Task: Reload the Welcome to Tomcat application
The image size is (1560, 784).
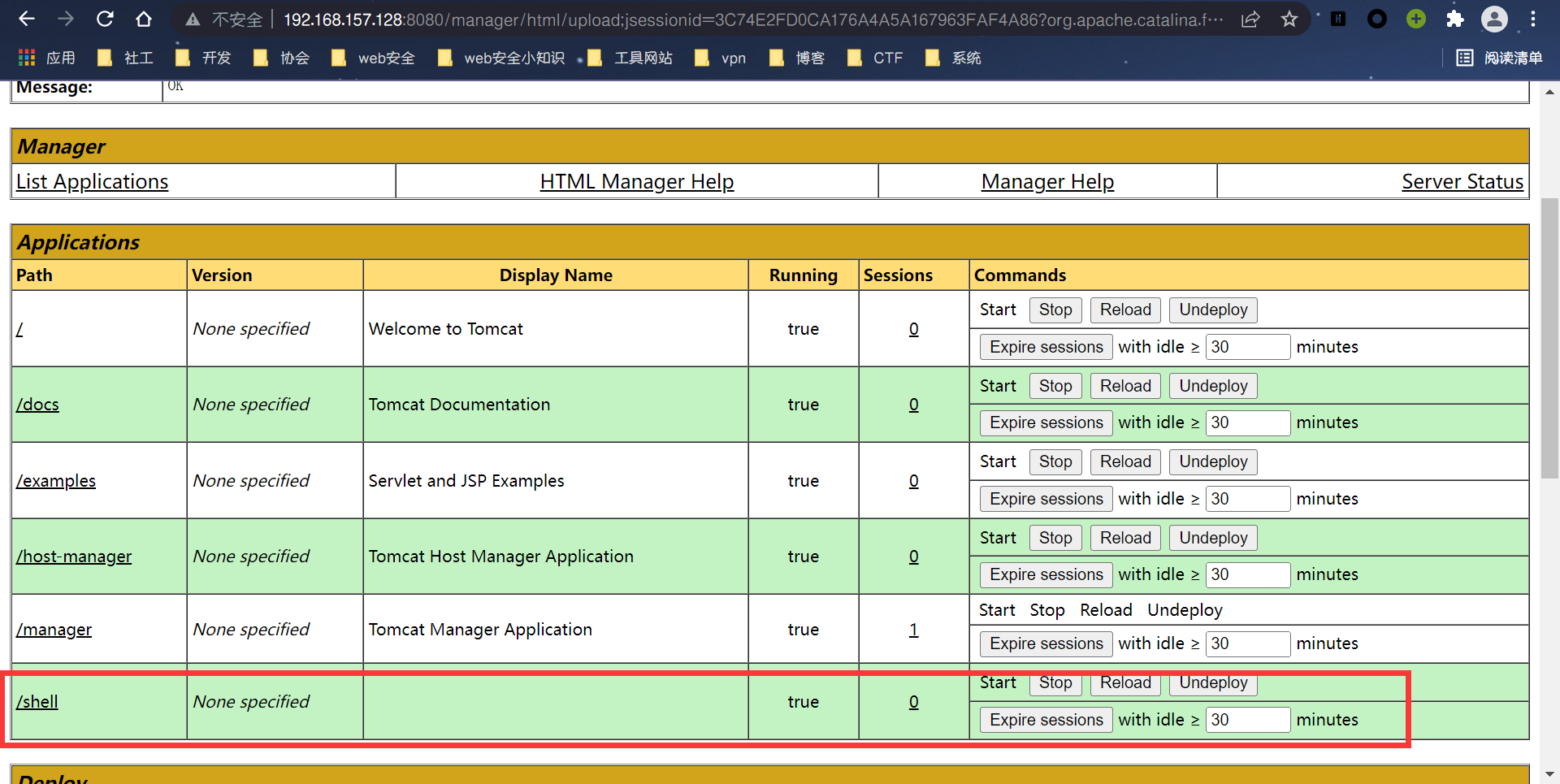Action: 1125,310
